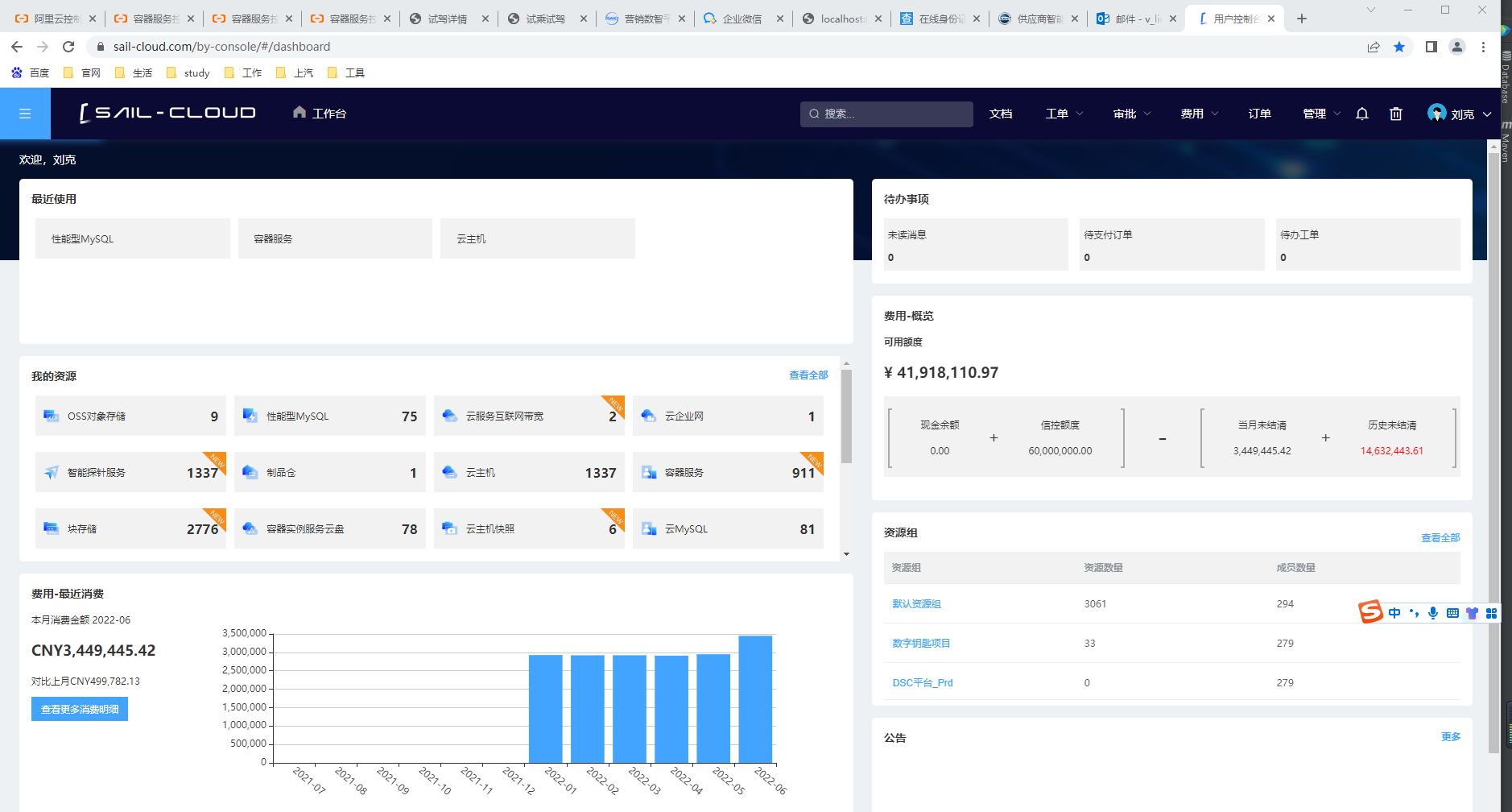Screen dimensions: 1512x812
Task: Click the search input field
Action: pos(894,114)
